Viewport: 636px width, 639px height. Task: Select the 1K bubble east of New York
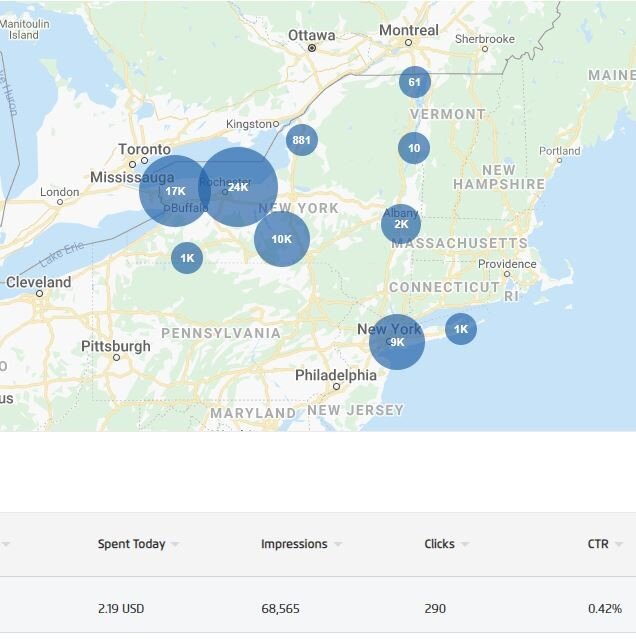click(x=460, y=329)
